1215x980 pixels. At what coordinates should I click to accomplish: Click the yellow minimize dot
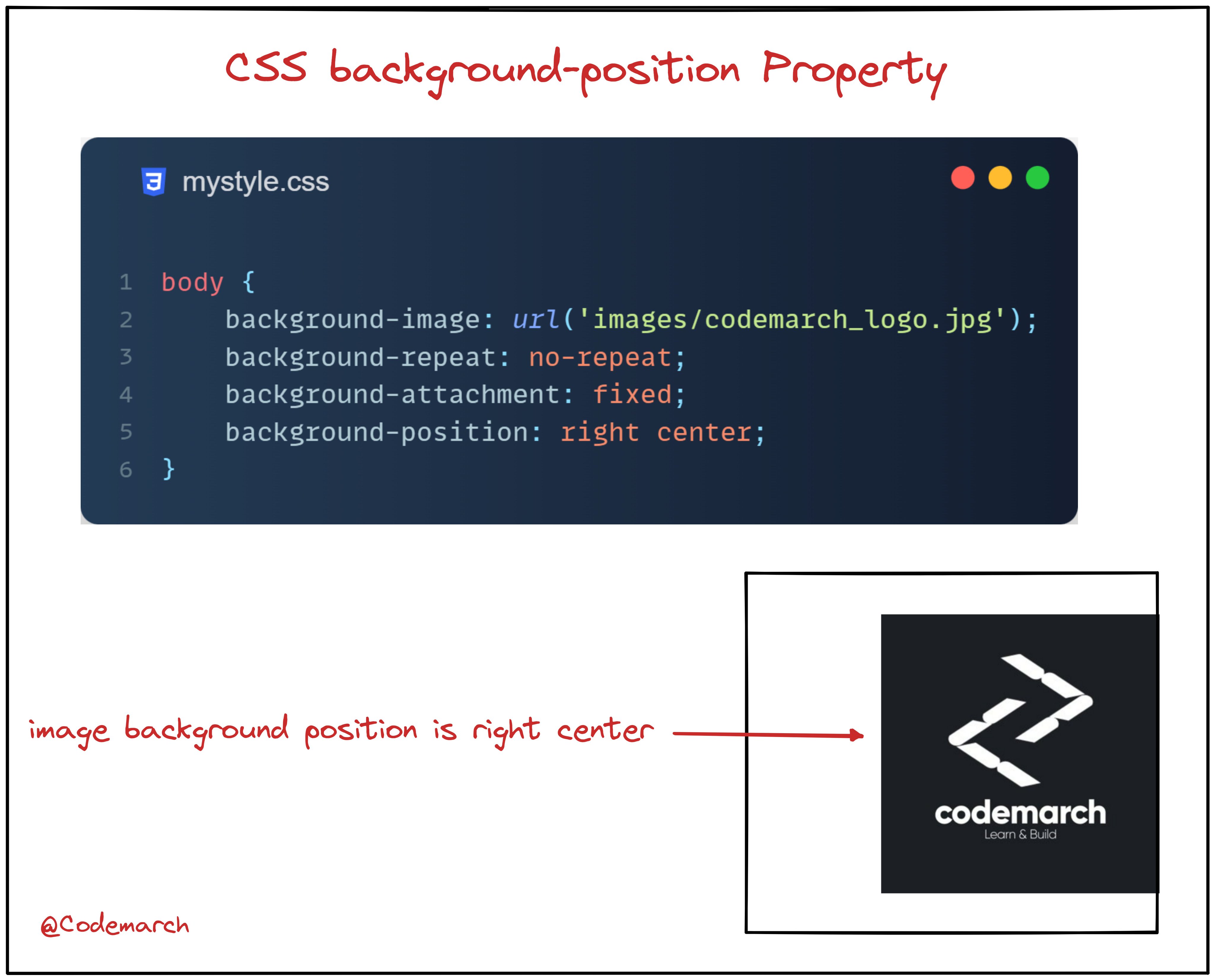tap(999, 177)
